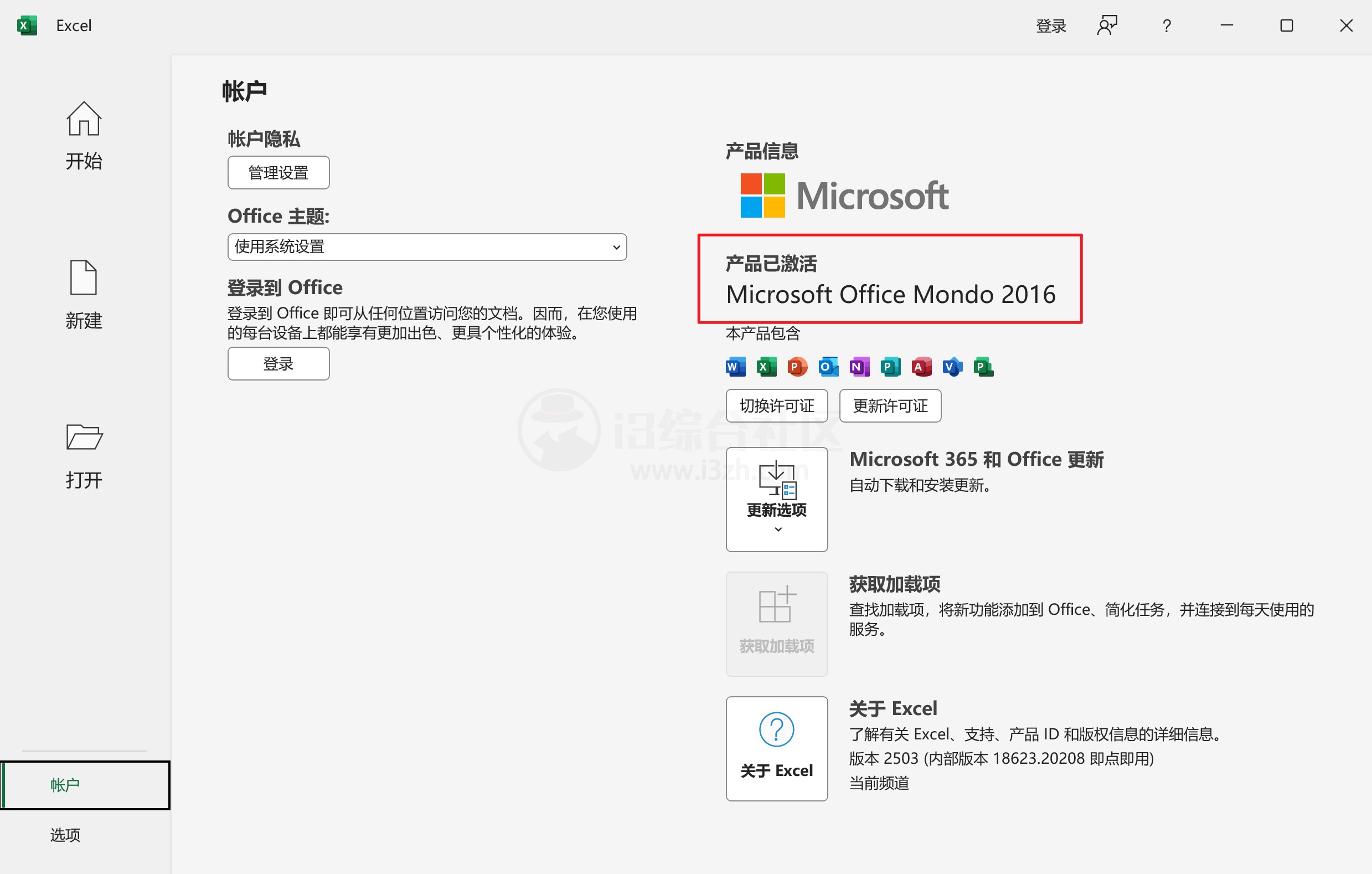Click the PowerPoint app icon
Screen dimensions: 1372x874
(x=797, y=367)
